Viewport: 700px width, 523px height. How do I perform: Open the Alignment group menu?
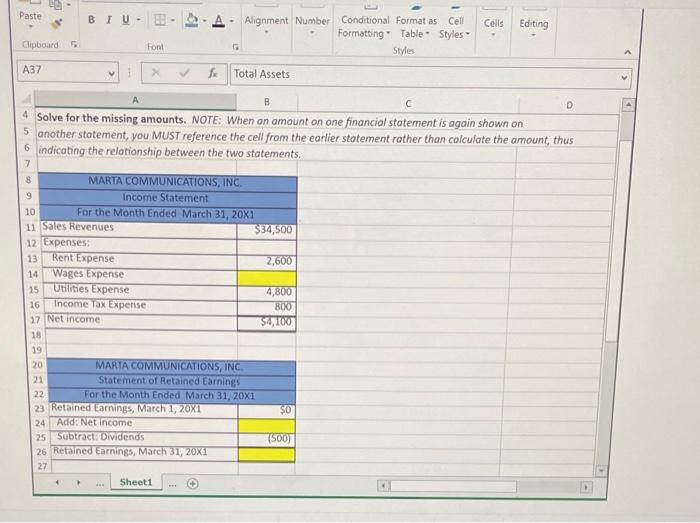tap(266, 25)
